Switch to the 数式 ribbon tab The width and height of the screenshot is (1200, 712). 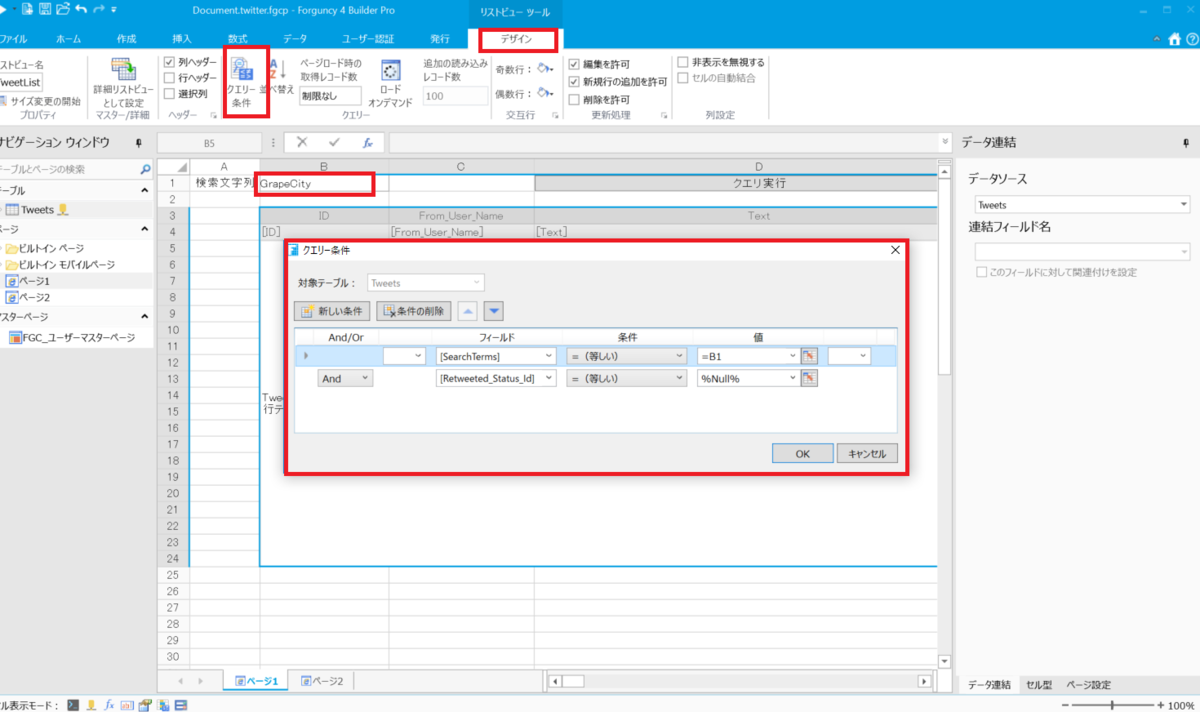click(237, 39)
